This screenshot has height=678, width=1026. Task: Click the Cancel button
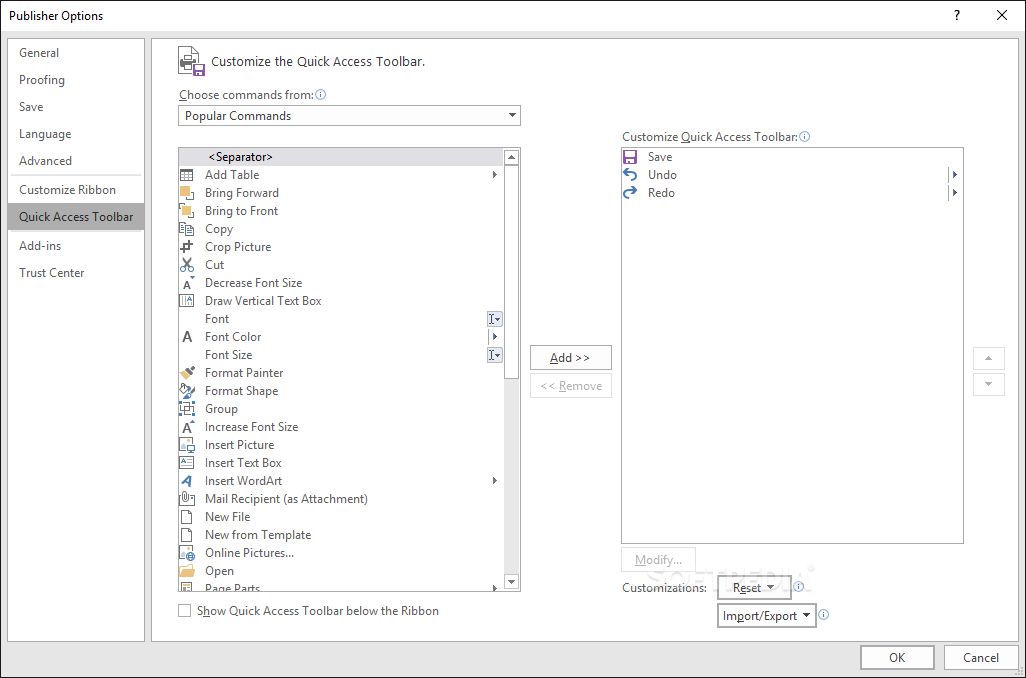(x=980, y=658)
